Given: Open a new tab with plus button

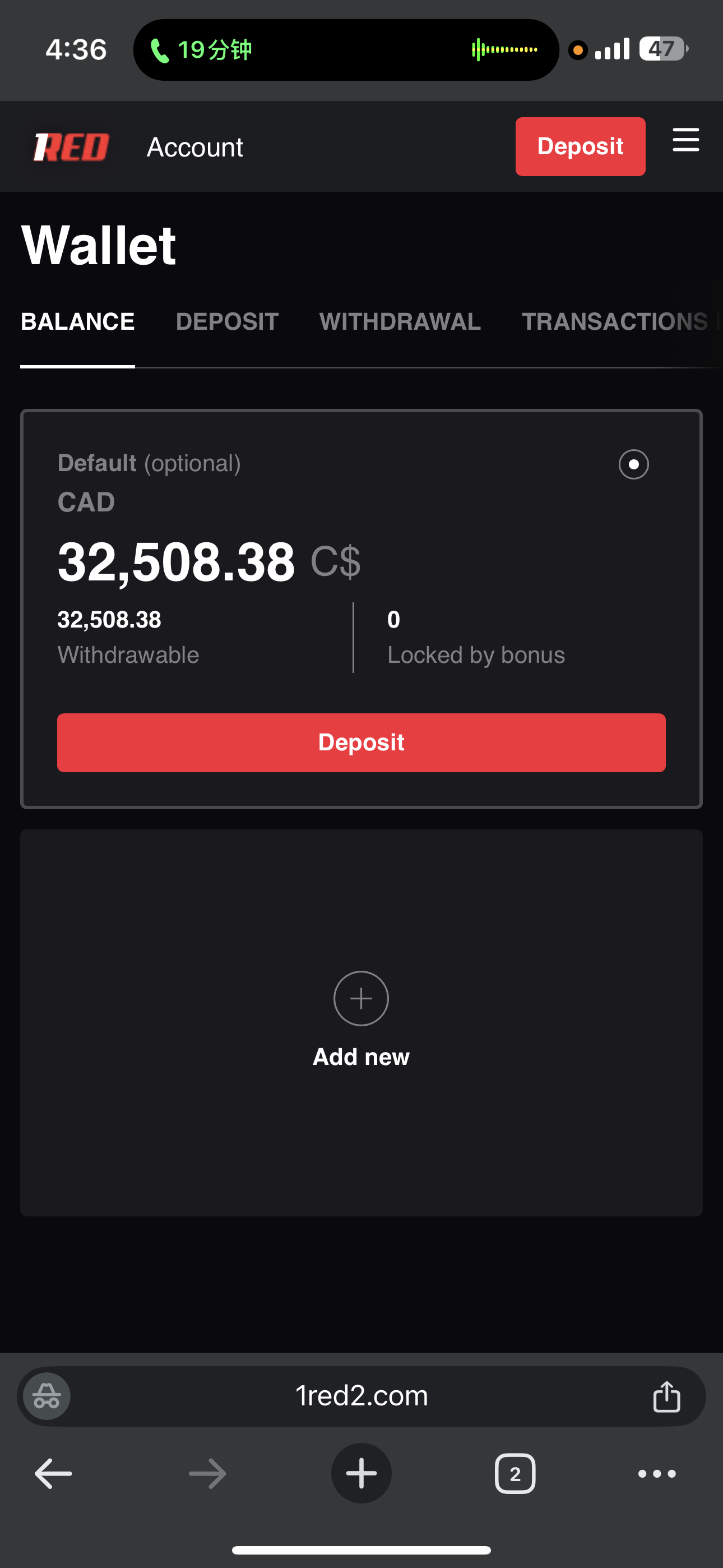Looking at the screenshot, I should click(x=361, y=1474).
